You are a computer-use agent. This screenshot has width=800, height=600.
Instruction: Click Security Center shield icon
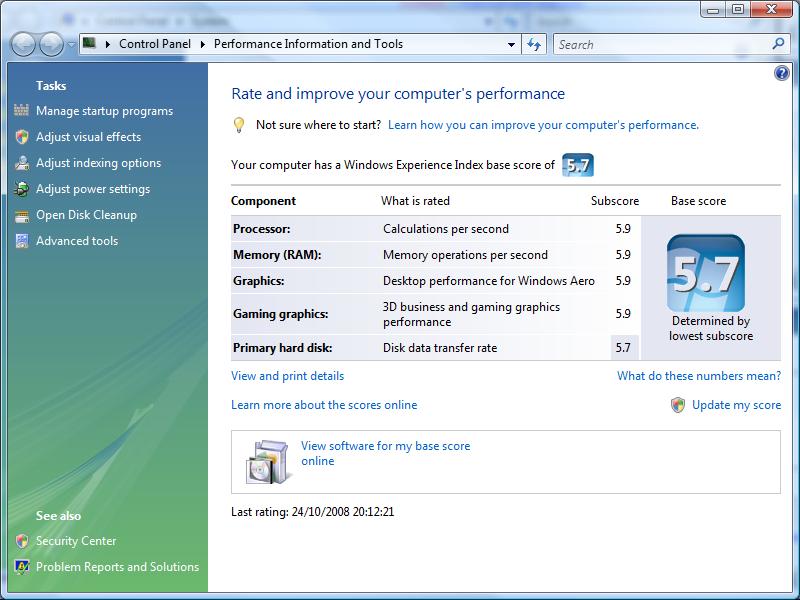[x=21, y=541]
